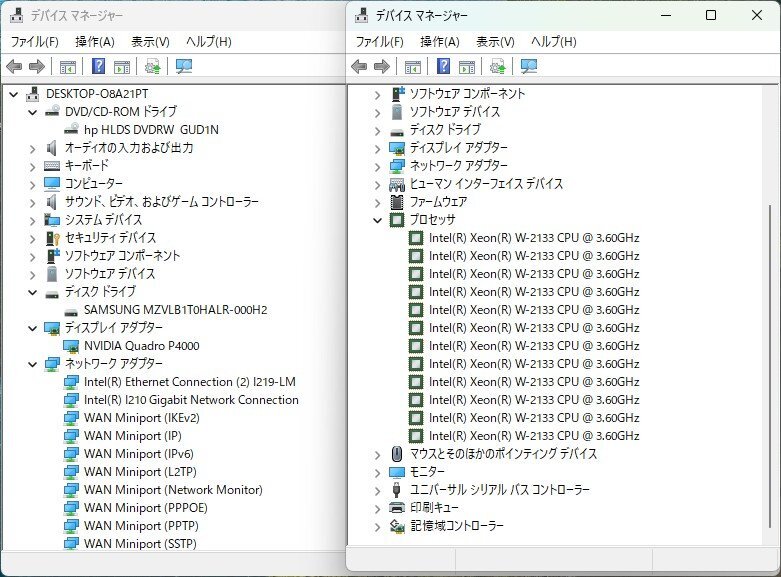This screenshot has height=577, width=781.
Task: Open 表示(V) menu in right window
Action: pyautogui.click(x=495, y=42)
